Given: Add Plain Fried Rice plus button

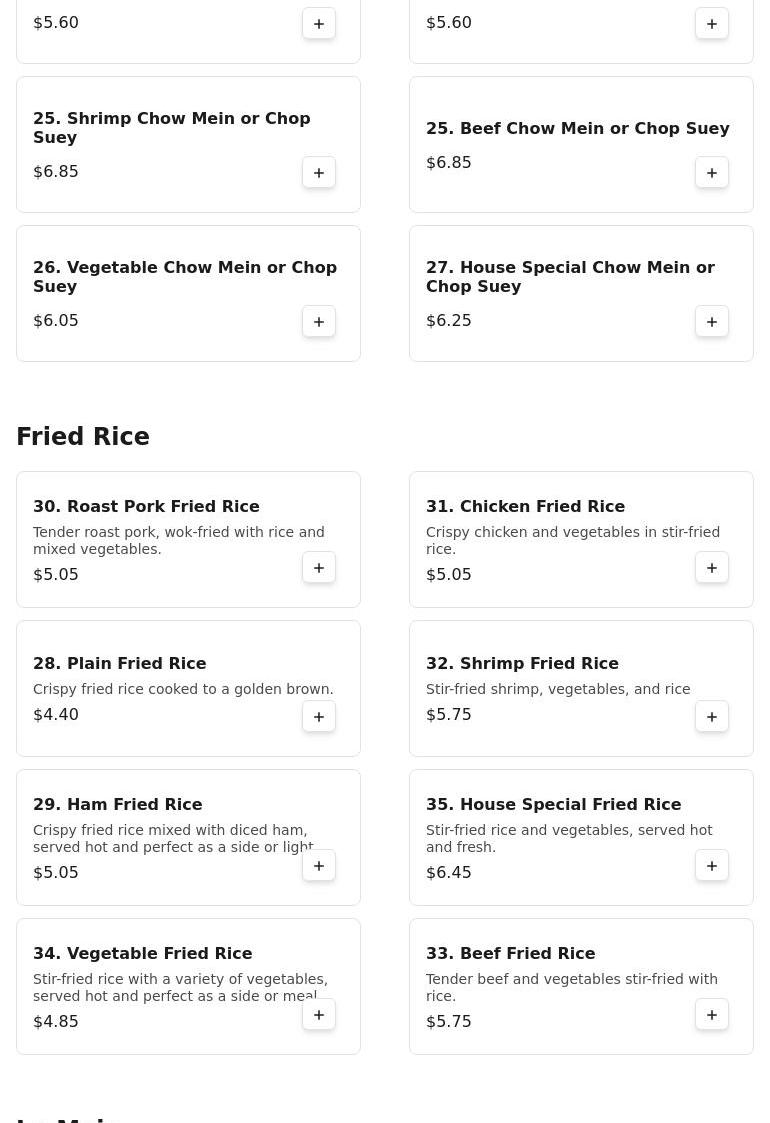Looking at the screenshot, I should coord(319,717).
